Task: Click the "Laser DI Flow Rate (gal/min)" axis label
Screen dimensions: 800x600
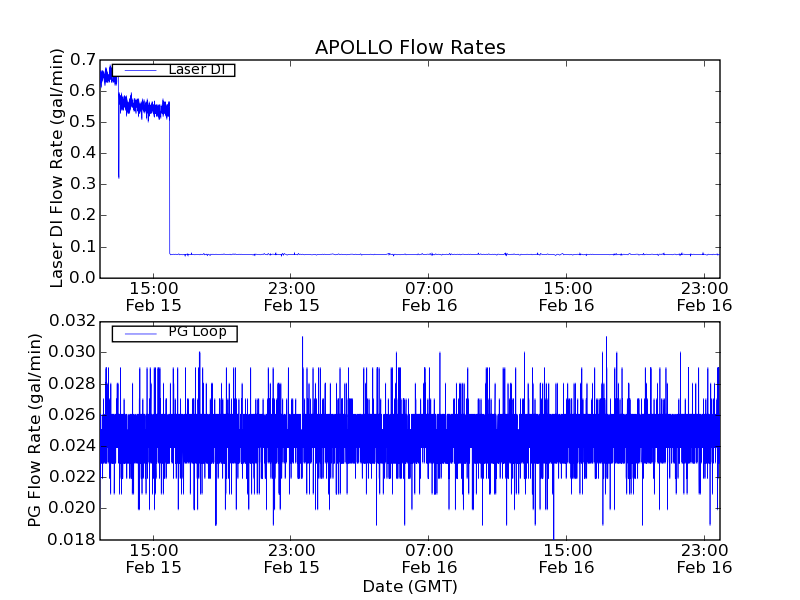Action: pos(57,168)
